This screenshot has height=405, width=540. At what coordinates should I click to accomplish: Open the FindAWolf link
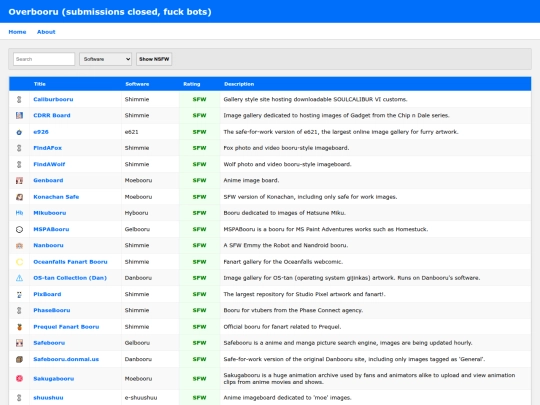point(49,164)
